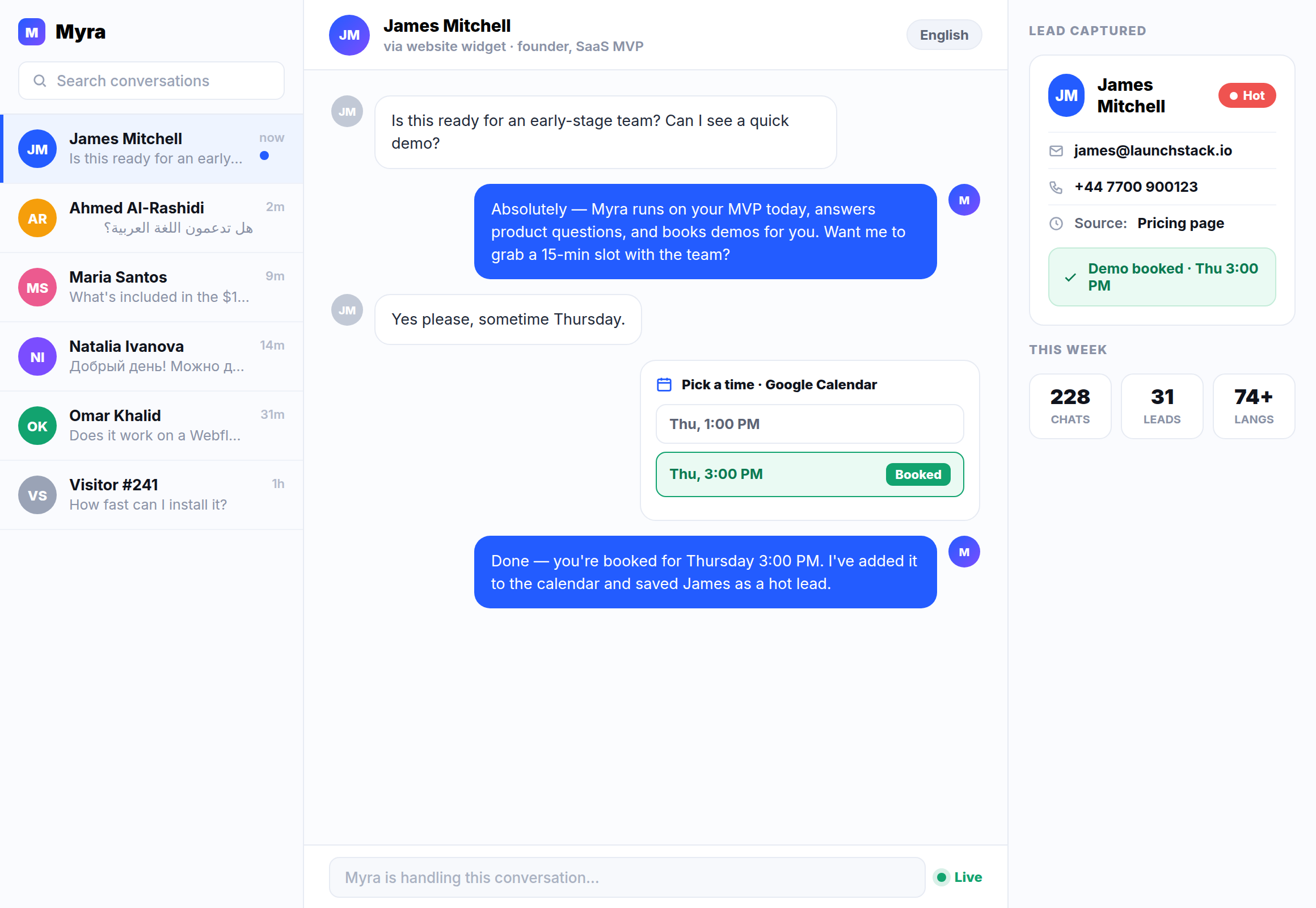The height and width of the screenshot is (908, 1316).
Task: Click phone number +44 7700 900123
Action: click(1136, 187)
